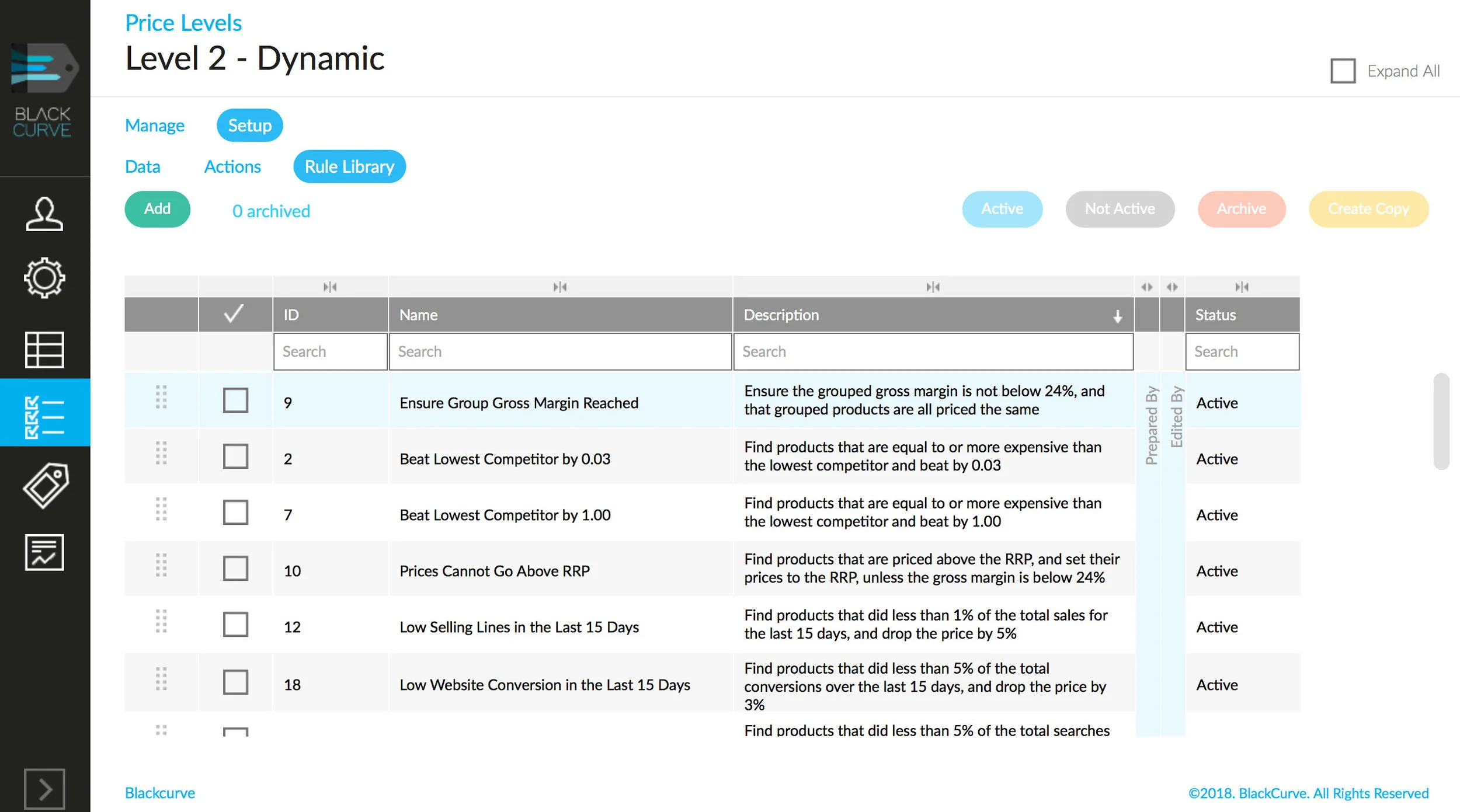Click drag handle for rule ID 12
The height and width of the screenshot is (812, 1460).
pyautogui.click(x=161, y=621)
